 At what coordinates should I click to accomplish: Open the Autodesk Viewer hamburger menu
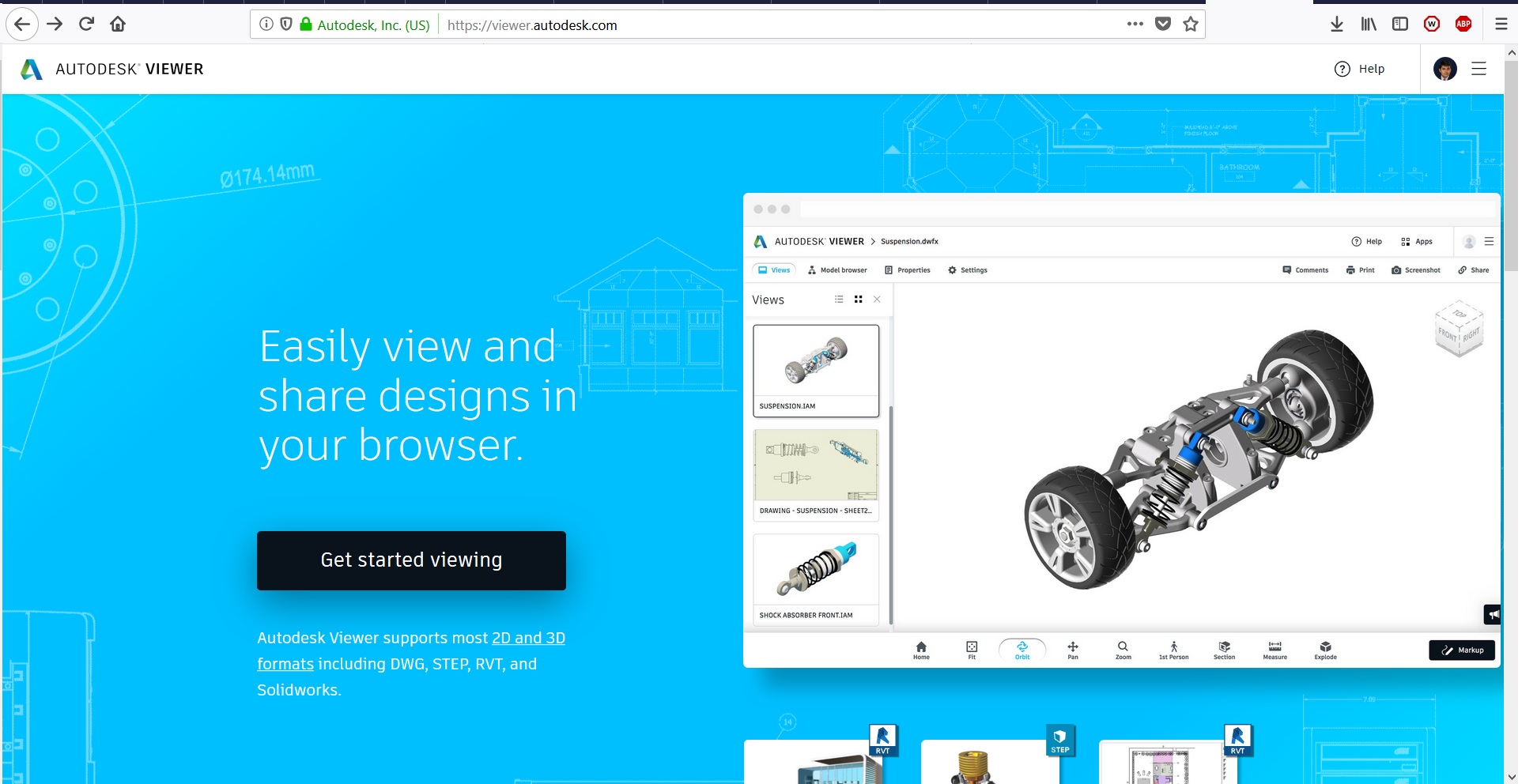(1479, 69)
